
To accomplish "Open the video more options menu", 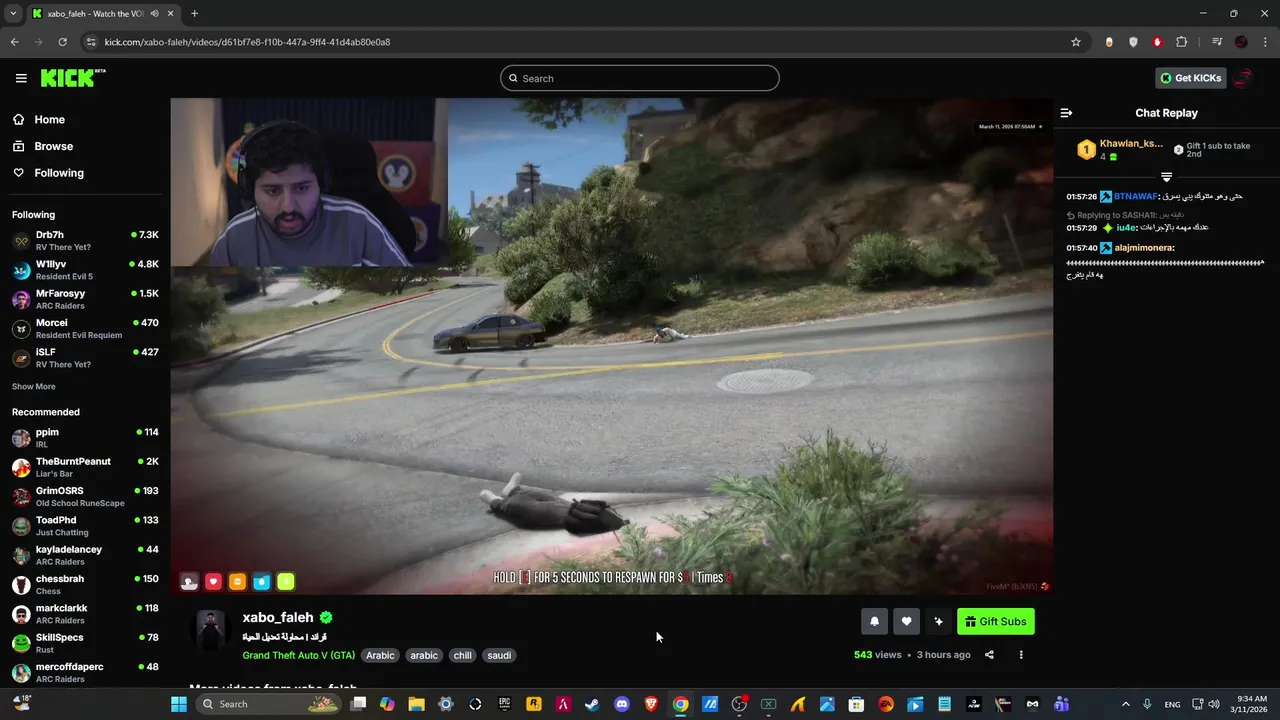I will tap(1021, 655).
